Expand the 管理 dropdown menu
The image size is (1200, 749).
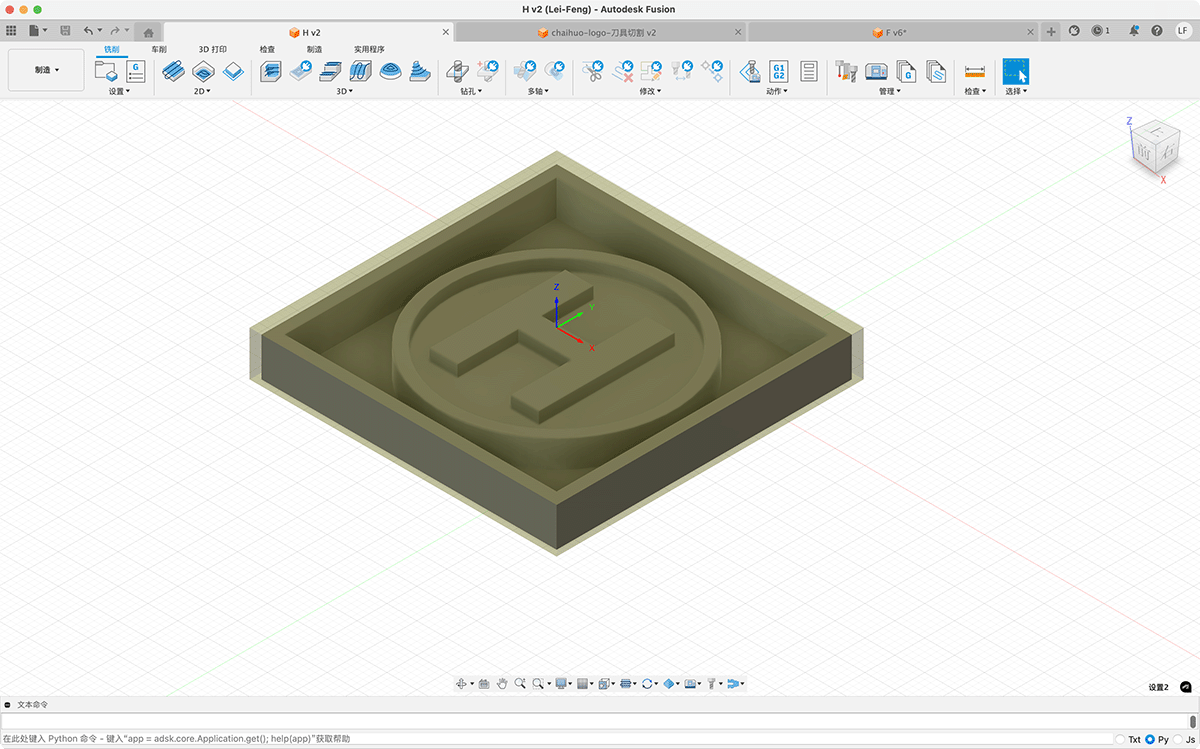pos(890,91)
